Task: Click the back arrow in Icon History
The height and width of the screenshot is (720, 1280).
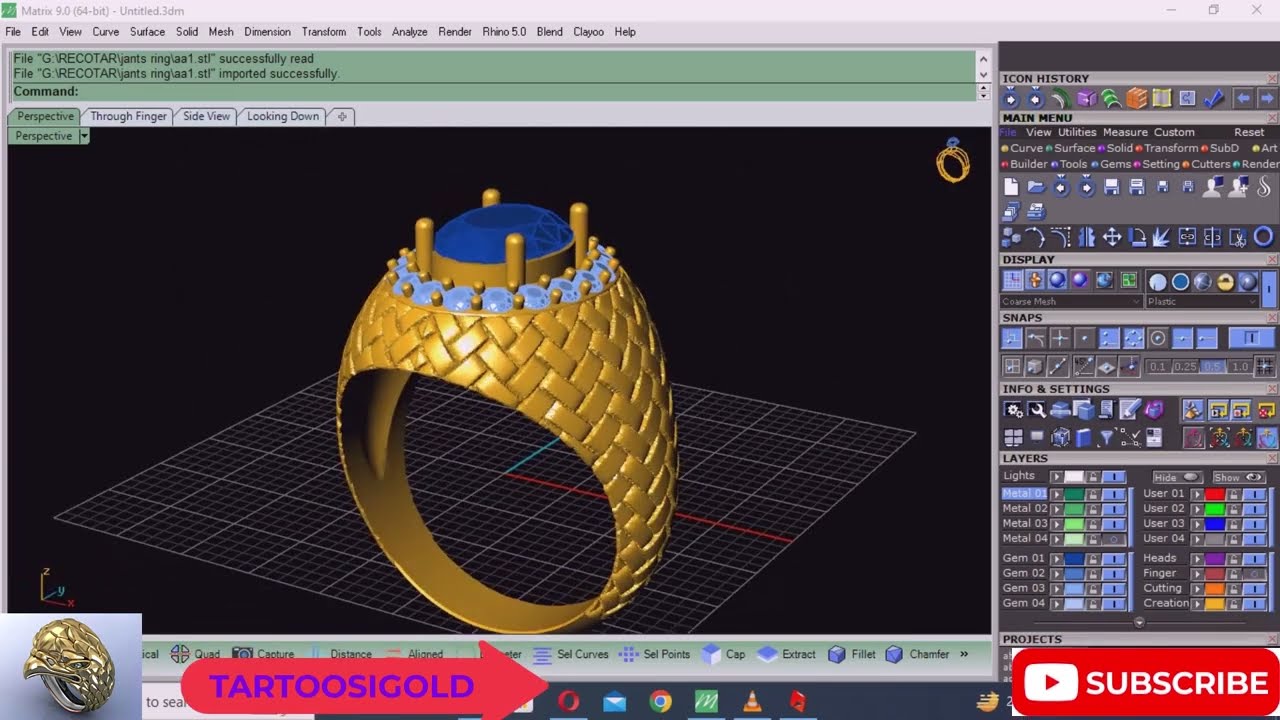Action: (x=1243, y=99)
